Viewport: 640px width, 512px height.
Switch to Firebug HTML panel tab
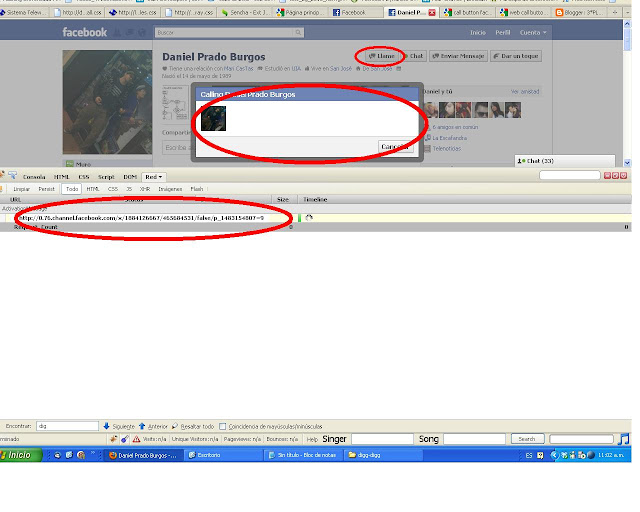(62, 177)
